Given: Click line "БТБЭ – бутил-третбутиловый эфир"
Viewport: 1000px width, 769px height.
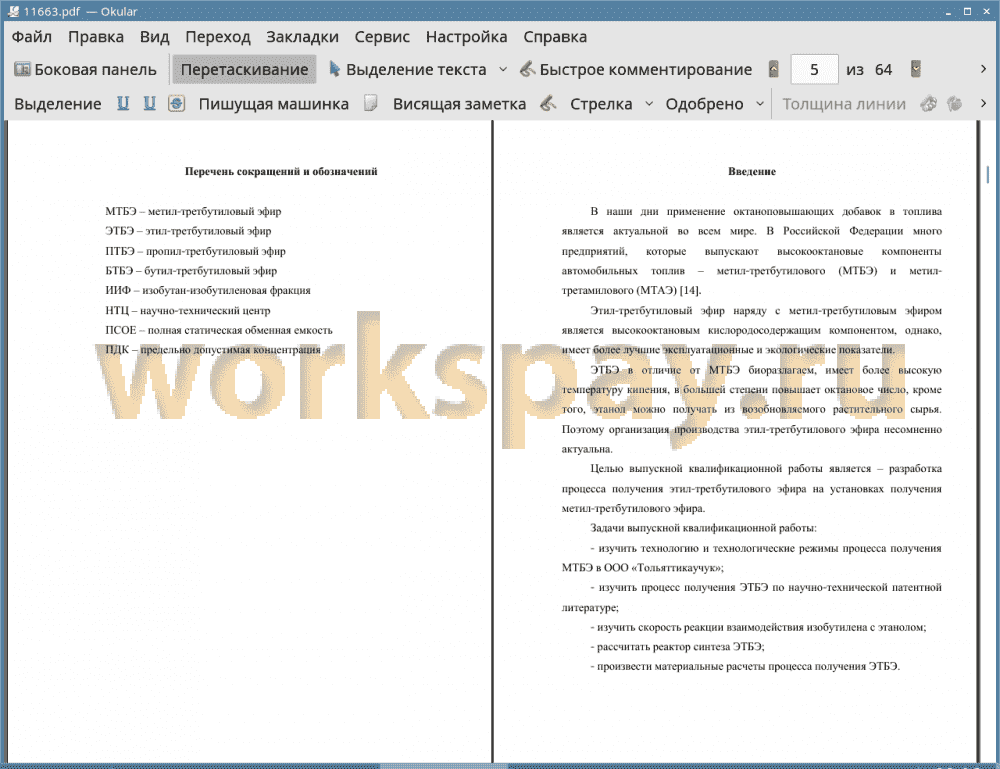Looking at the screenshot, I should click(x=191, y=271).
